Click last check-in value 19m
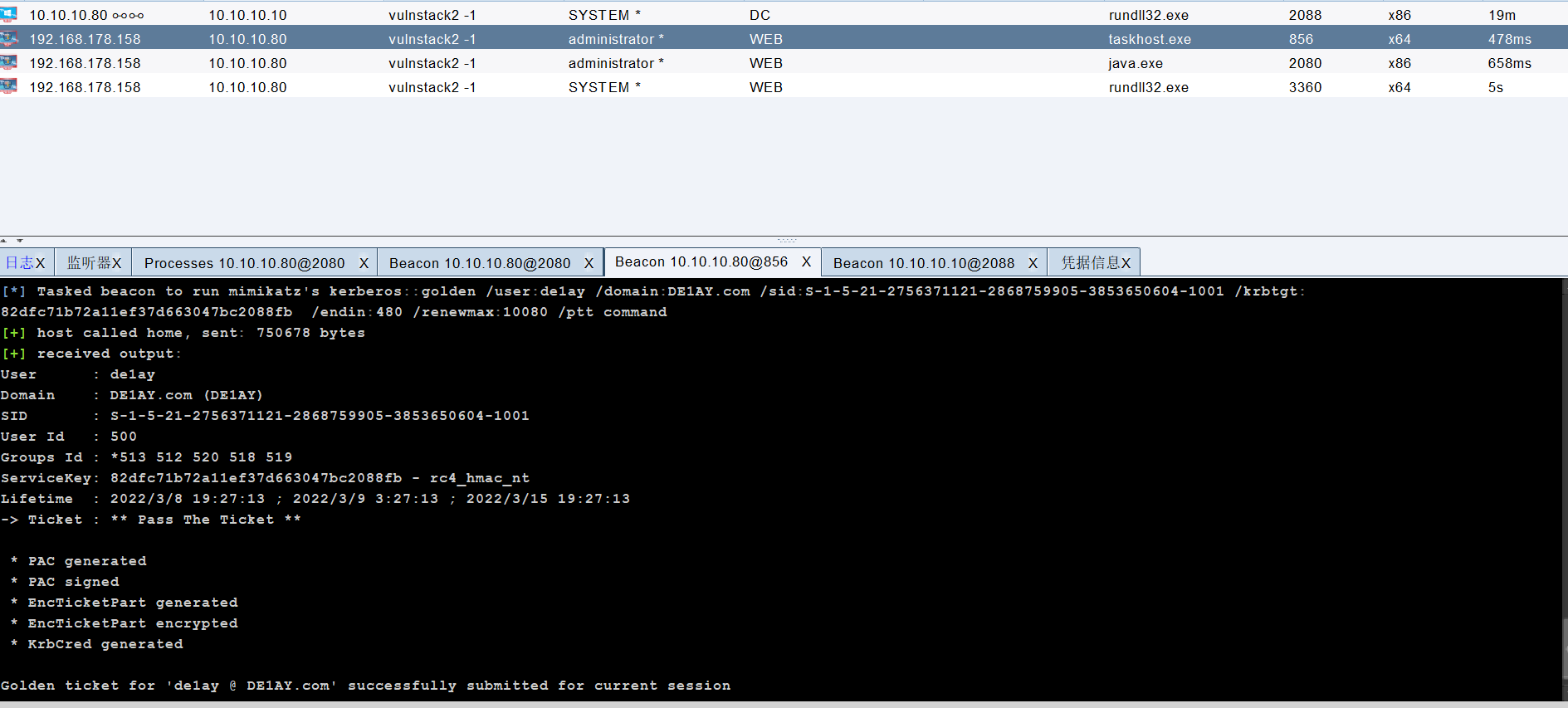Screen dimensions: 1568x708 click(1502, 15)
